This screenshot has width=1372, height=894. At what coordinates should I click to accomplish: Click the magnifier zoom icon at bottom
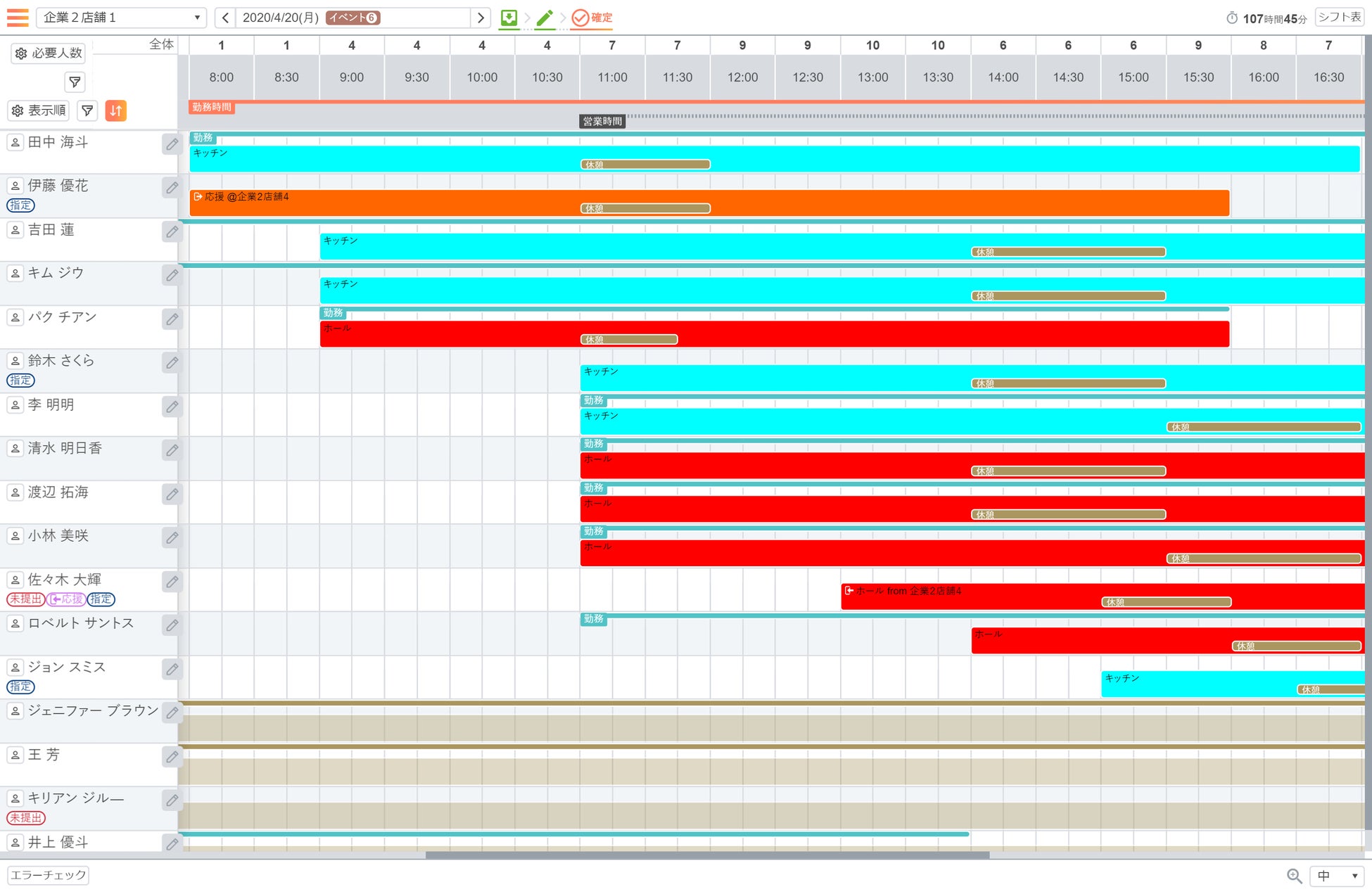1294,876
